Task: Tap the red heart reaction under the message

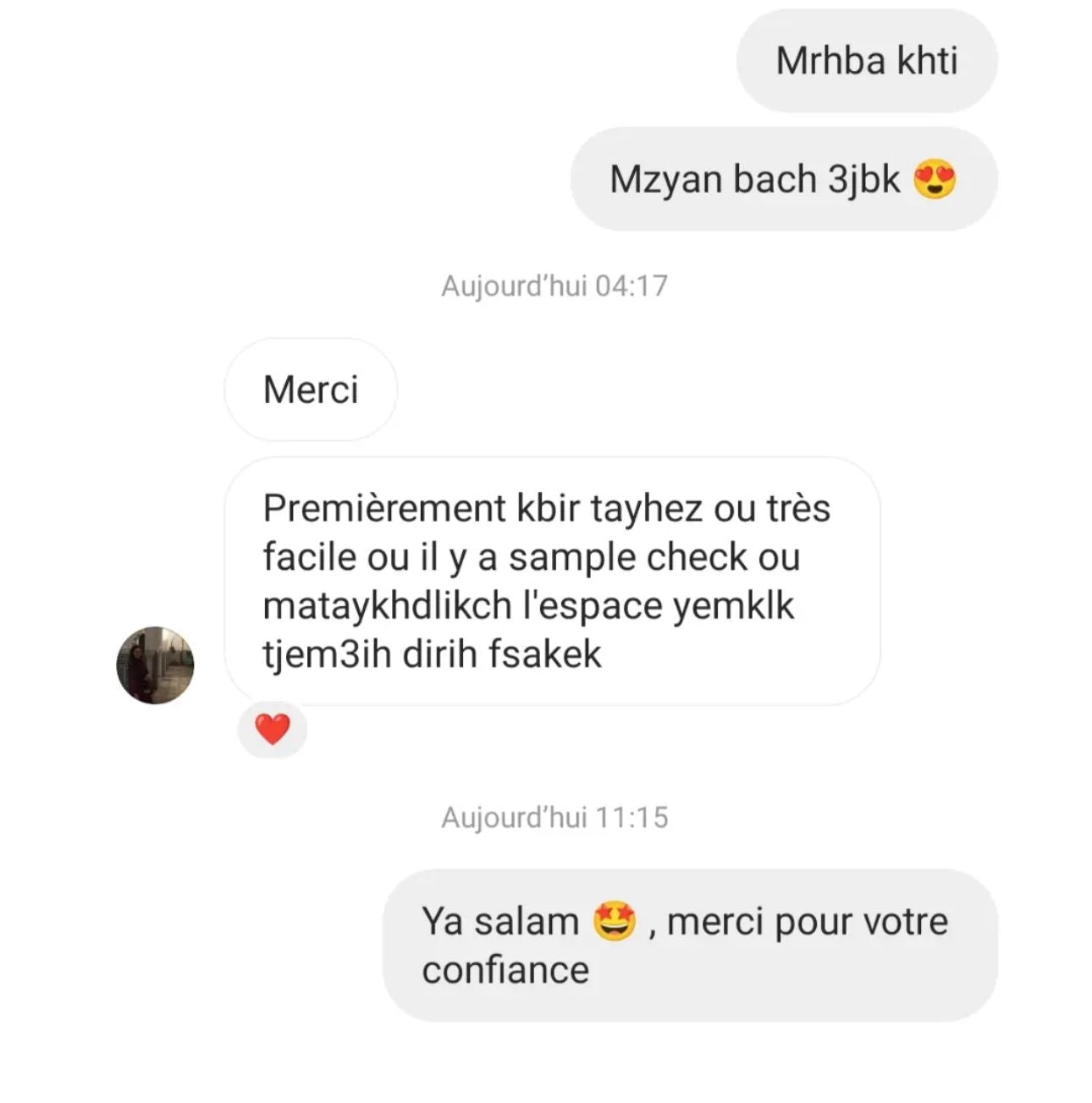Action: [x=273, y=729]
